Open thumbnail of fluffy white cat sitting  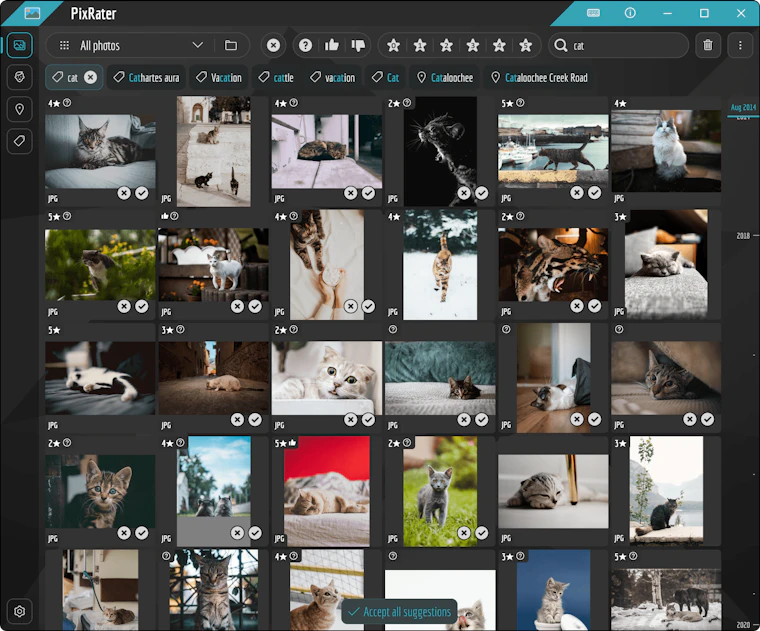pyautogui.click(x=666, y=151)
